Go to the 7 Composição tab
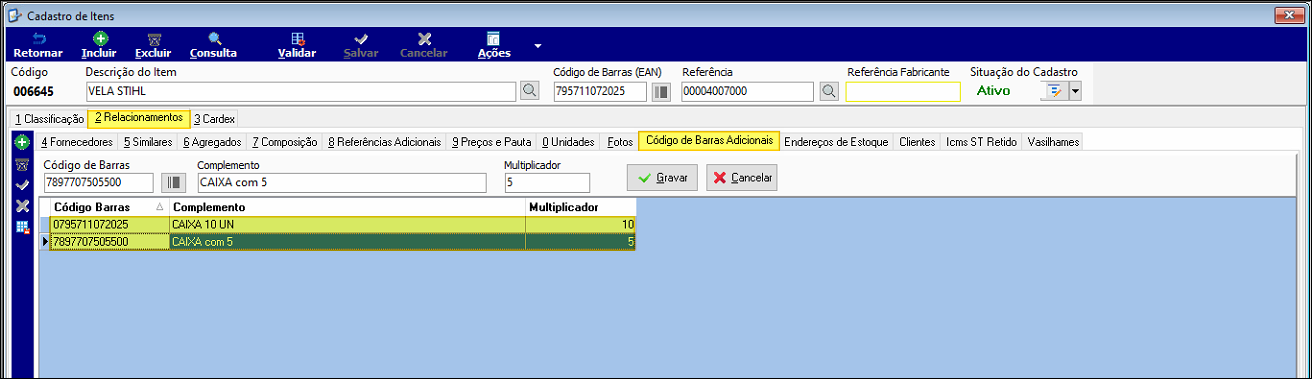 click(x=284, y=142)
